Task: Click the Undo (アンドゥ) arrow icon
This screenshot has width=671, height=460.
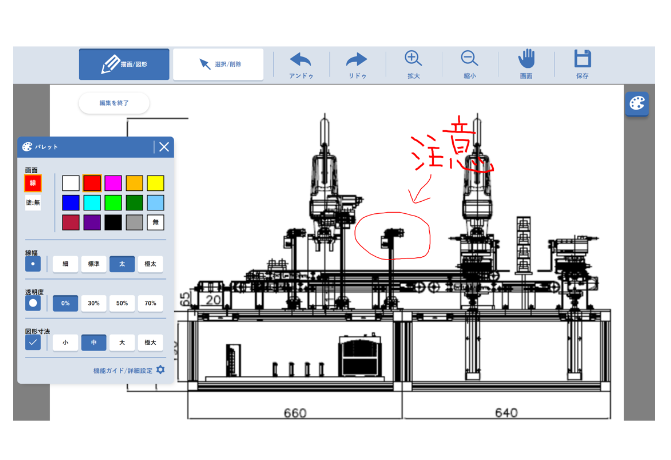Action: tap(301, 60)
